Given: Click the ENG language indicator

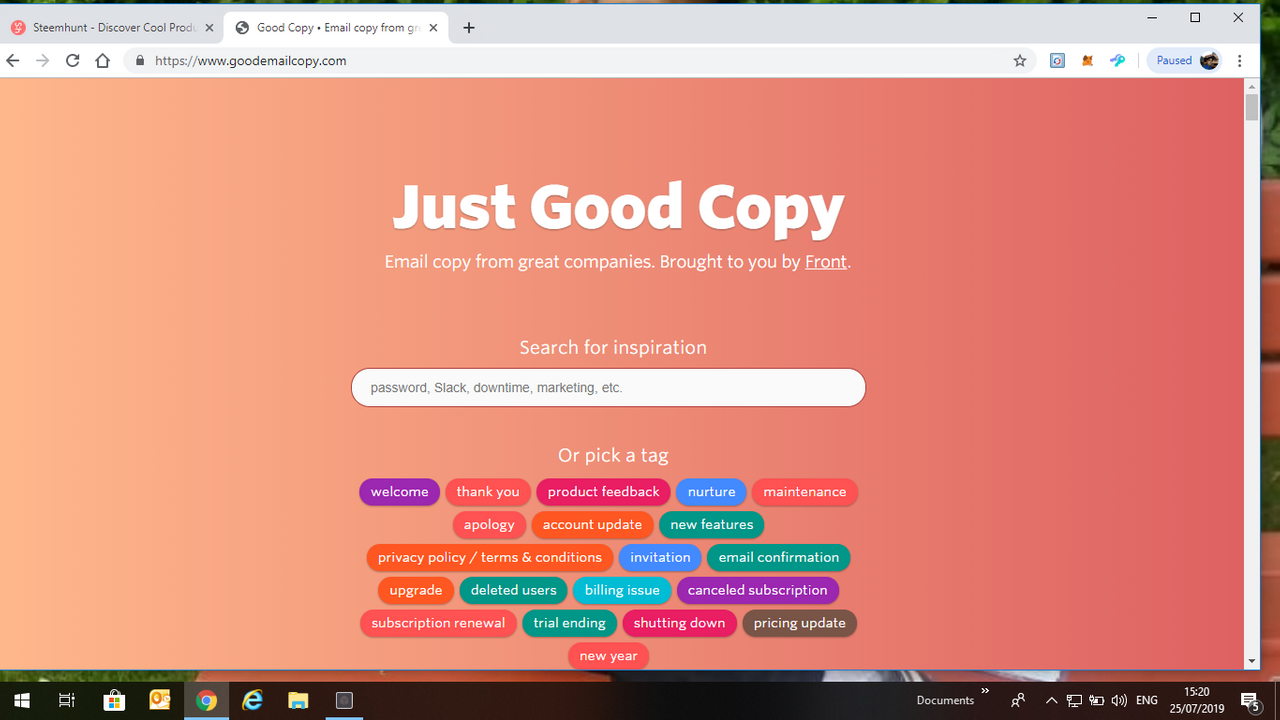Looking at the screenshot, I should (x=1147, y=700).
